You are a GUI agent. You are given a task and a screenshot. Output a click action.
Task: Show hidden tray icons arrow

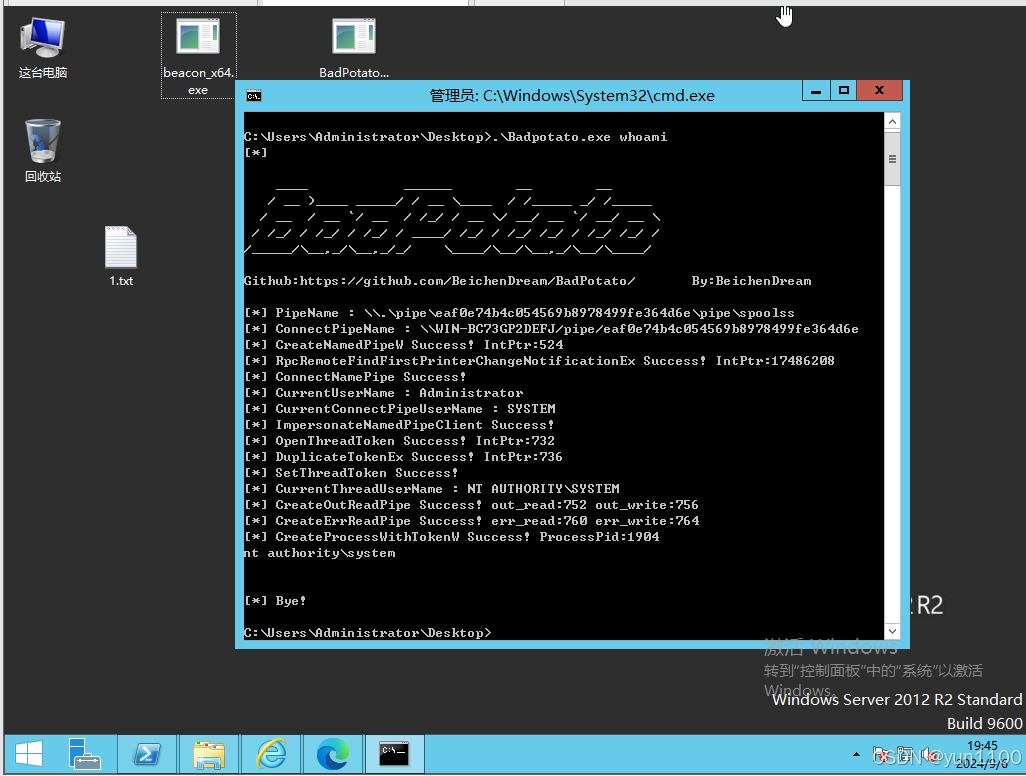tap(856, 754)
